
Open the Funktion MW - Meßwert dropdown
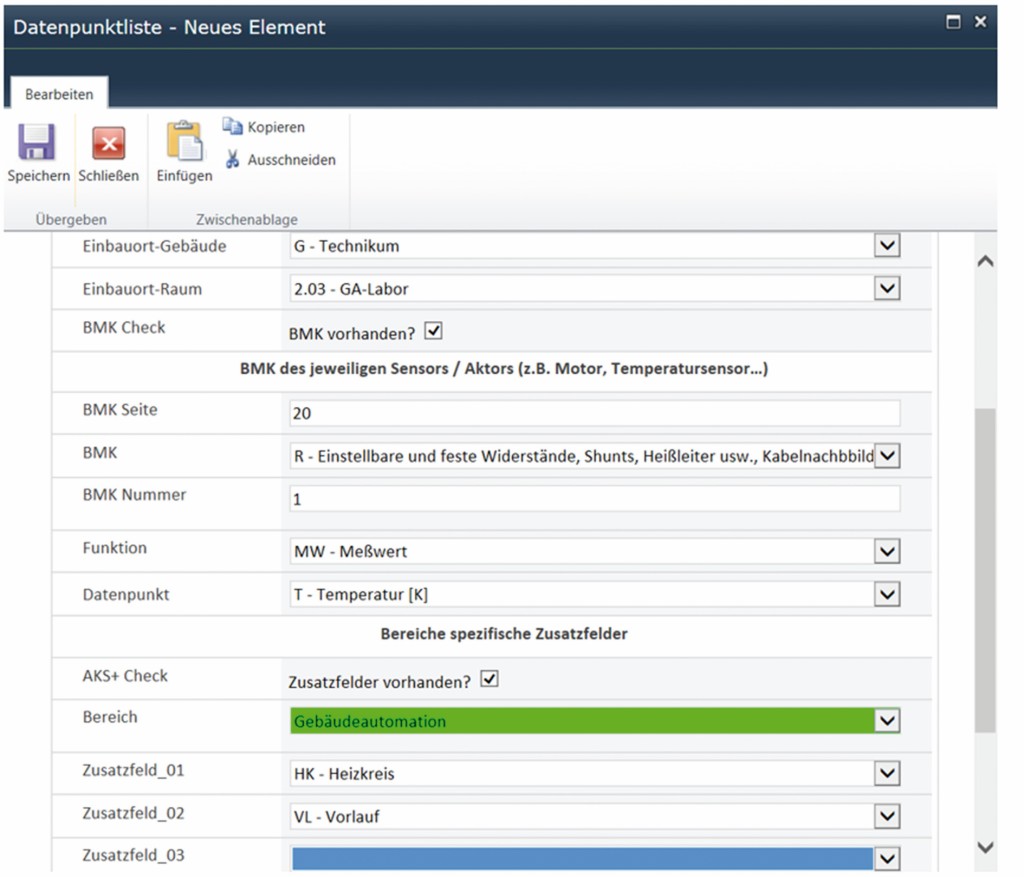pos(887,551)
